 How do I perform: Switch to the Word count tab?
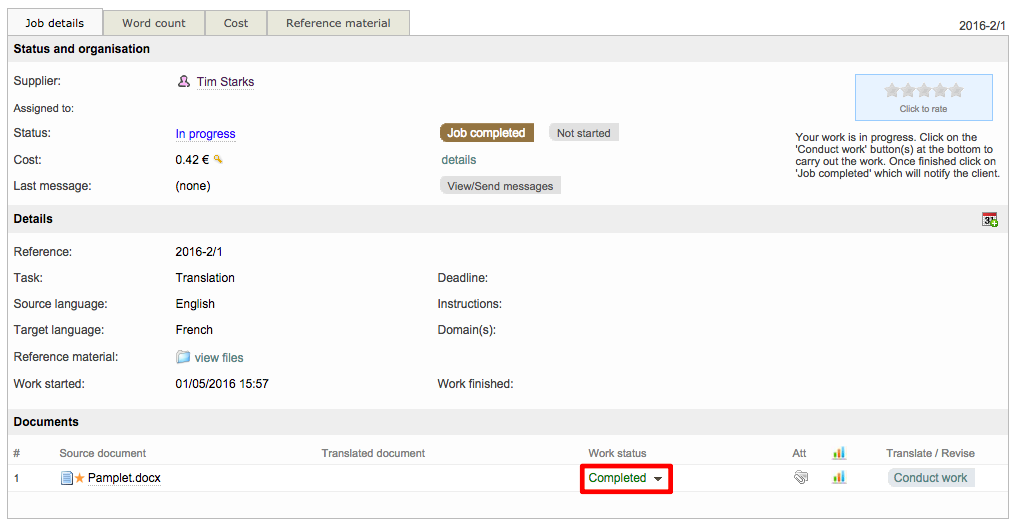[154, 23]
